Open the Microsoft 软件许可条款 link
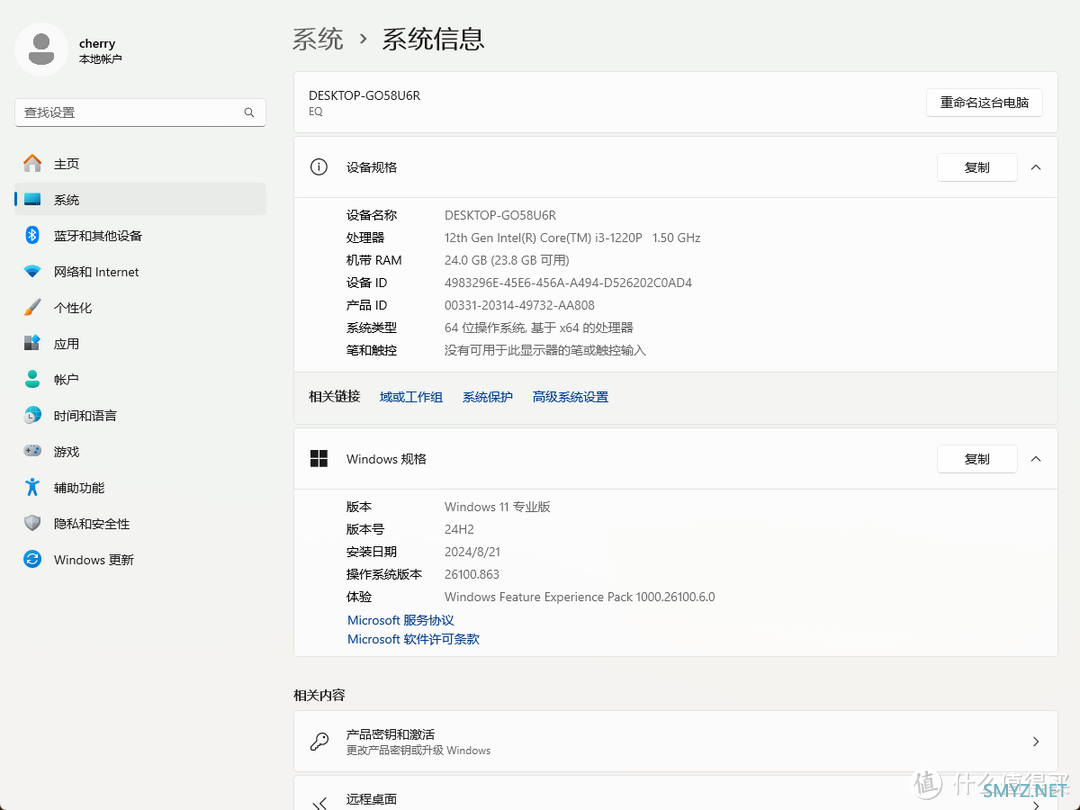 pos(413,639)
